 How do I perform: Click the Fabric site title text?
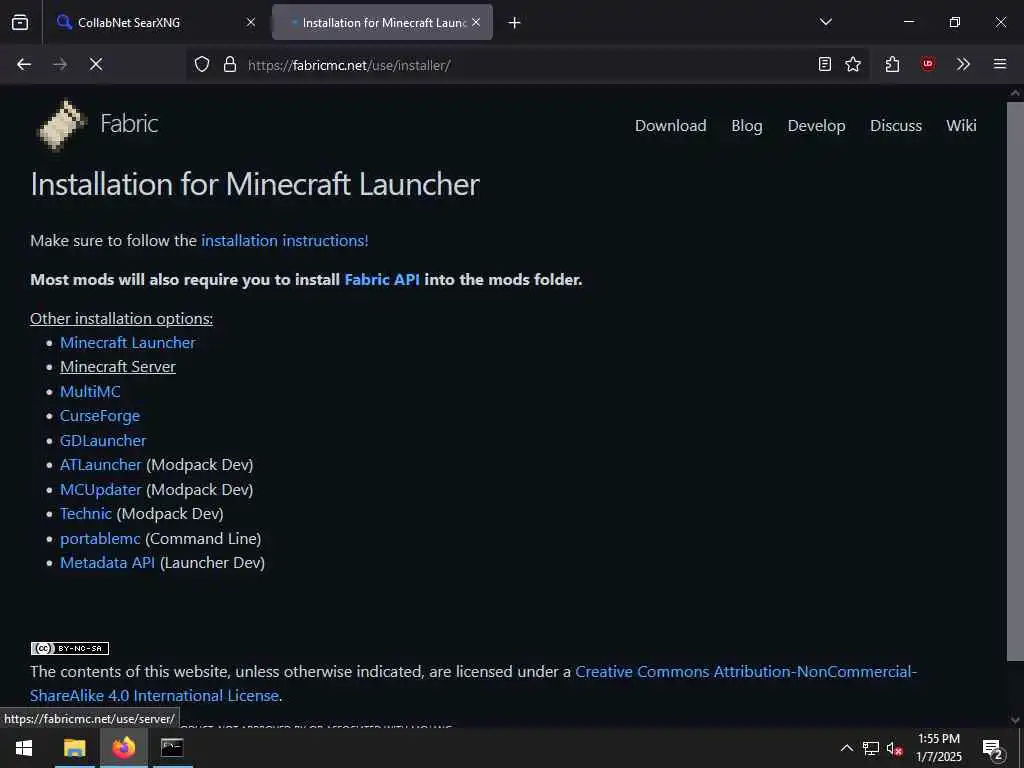click(129, 123)
